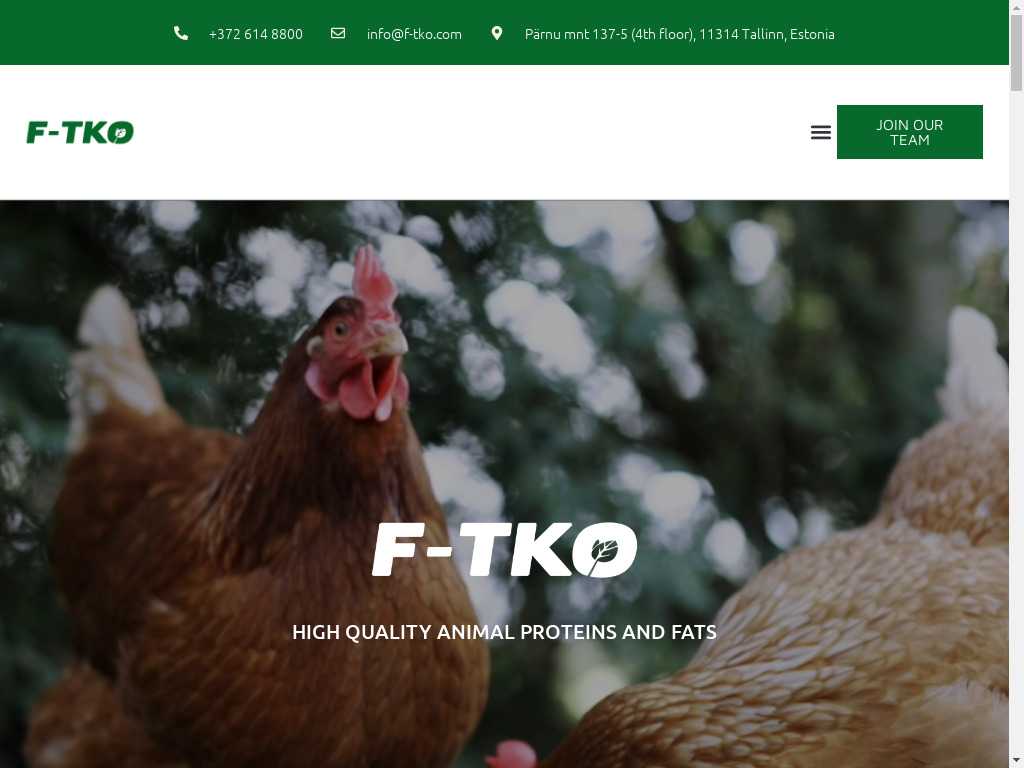Click the High Quality Animal Proteins heading
The width and height of the screenshot is (1024, 768).
coord(504,632)
